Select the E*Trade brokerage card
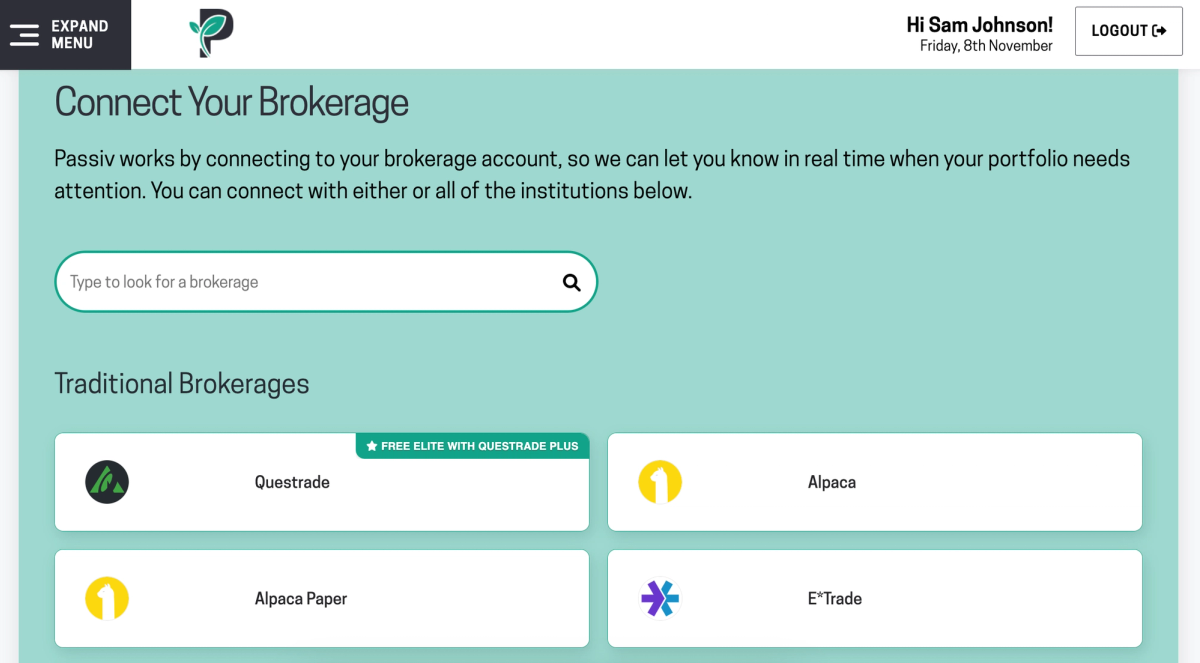The height and width of the screenshot is (663, 1200). pyautogui.click(x=875, y=599)
